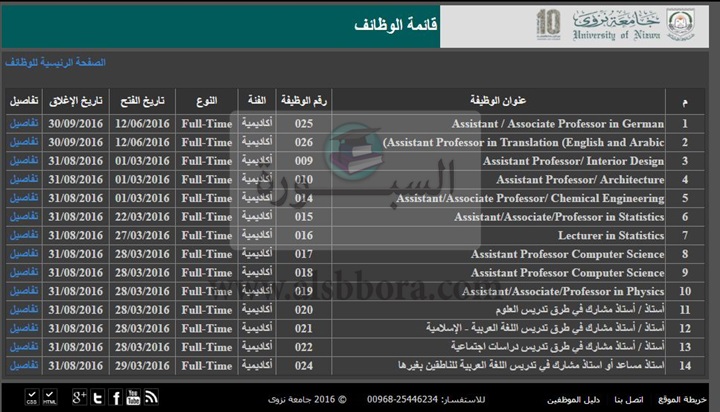Open the RSS feed icon

click(x=151, y=397)
